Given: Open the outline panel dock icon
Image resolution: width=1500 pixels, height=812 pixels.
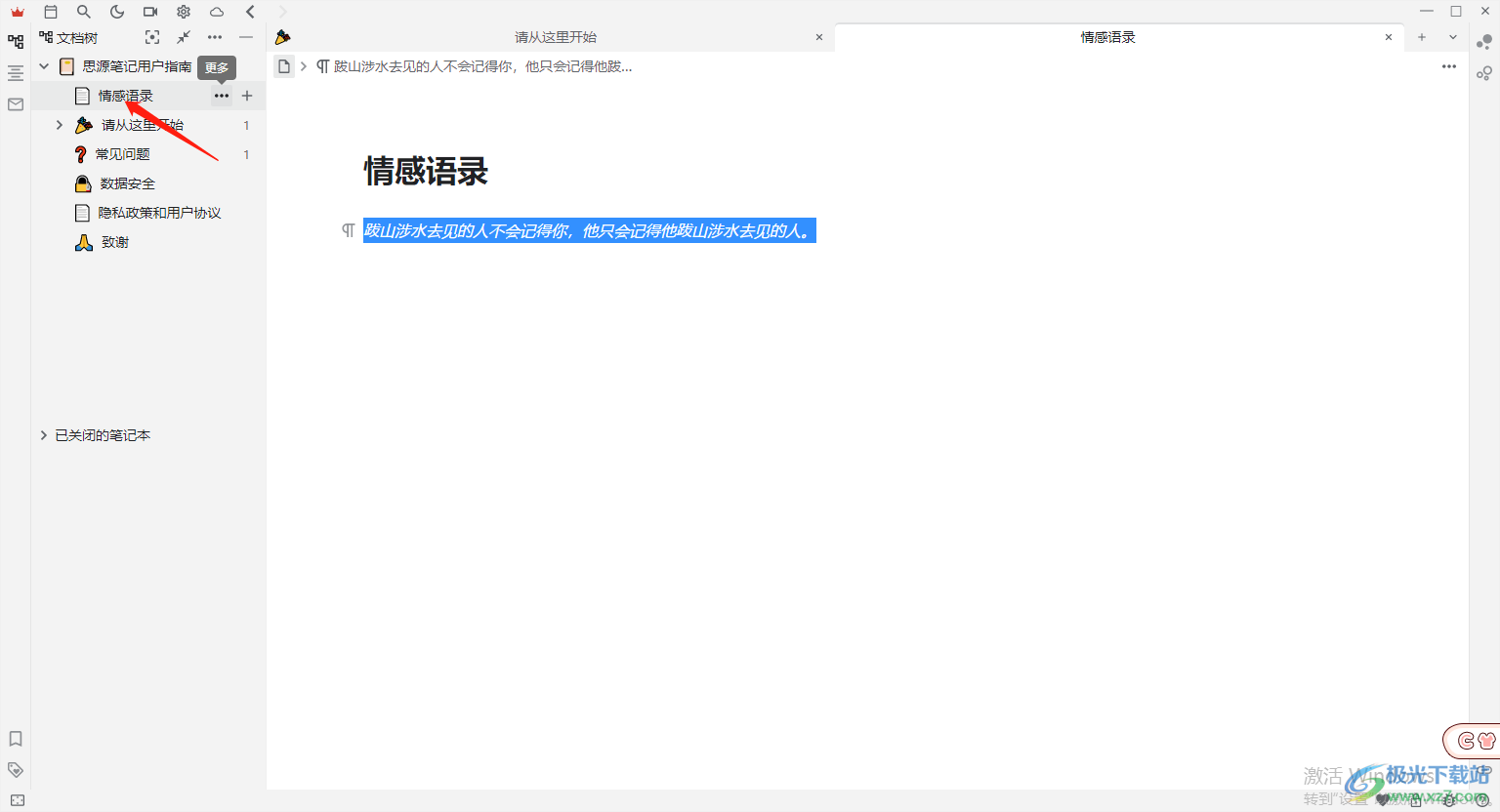Looking at the screenshot, I should coord(16,73).
